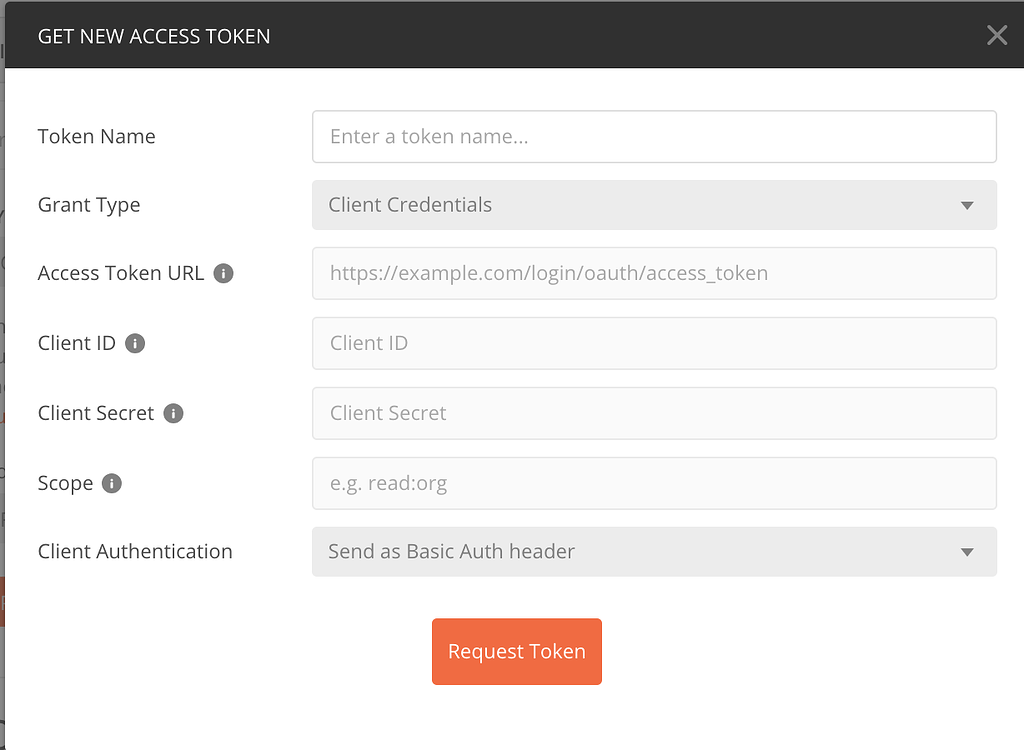
Task: Click the Access Token URL label
Action: pyautogui.click(x=120, y=273)
